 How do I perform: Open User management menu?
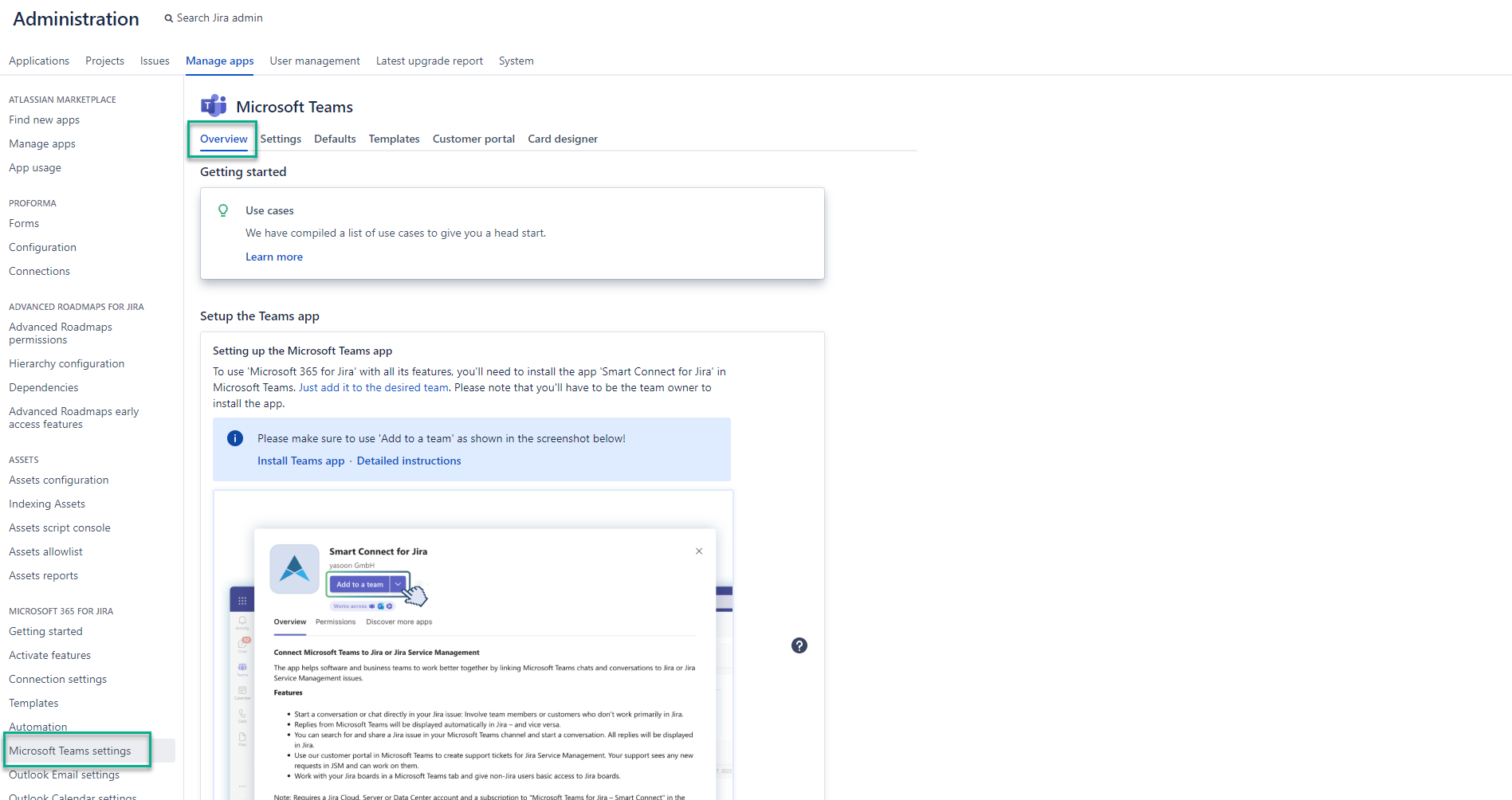[x=315, y=61]
